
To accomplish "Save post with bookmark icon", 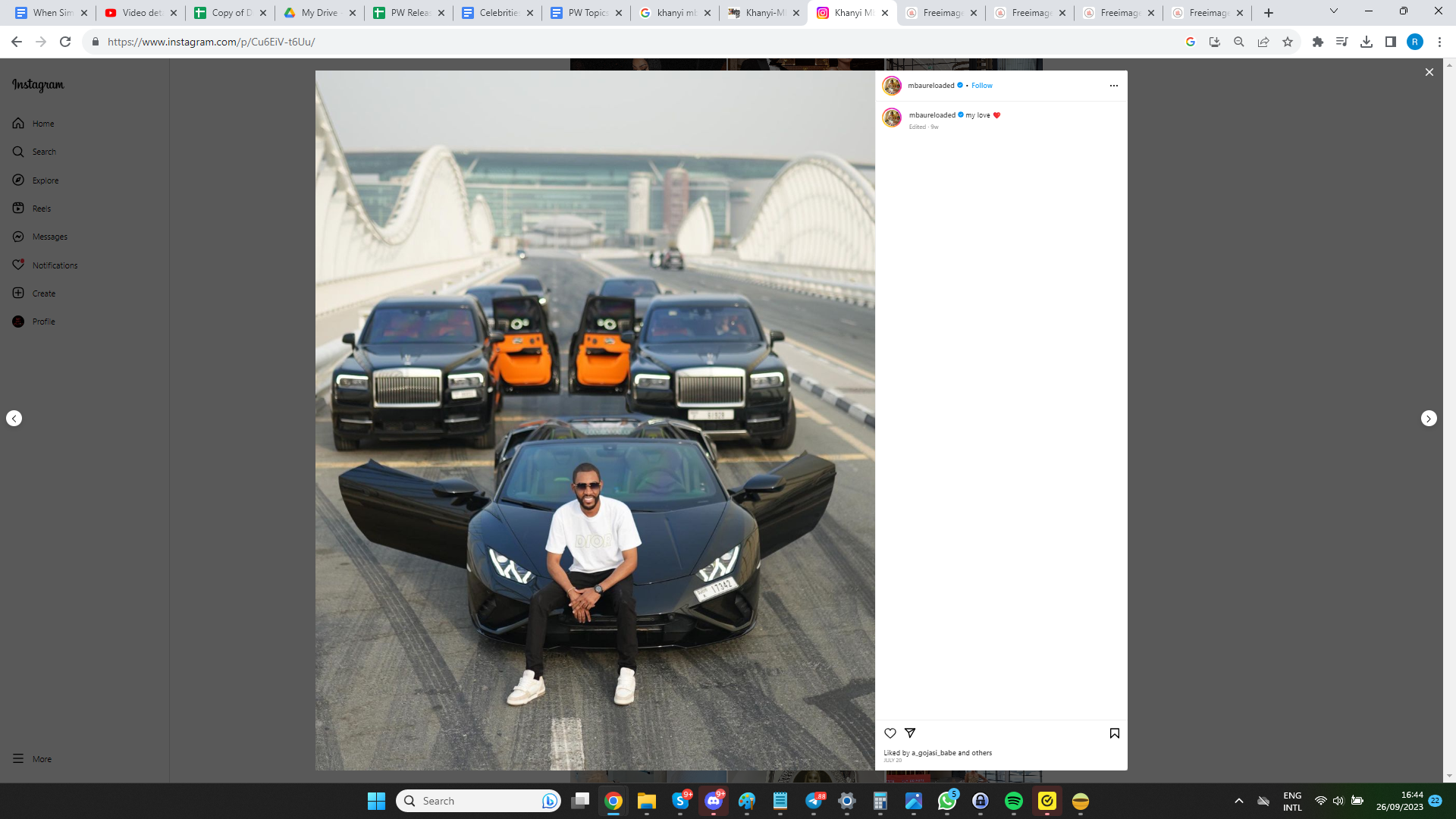I will (1114, 733).
